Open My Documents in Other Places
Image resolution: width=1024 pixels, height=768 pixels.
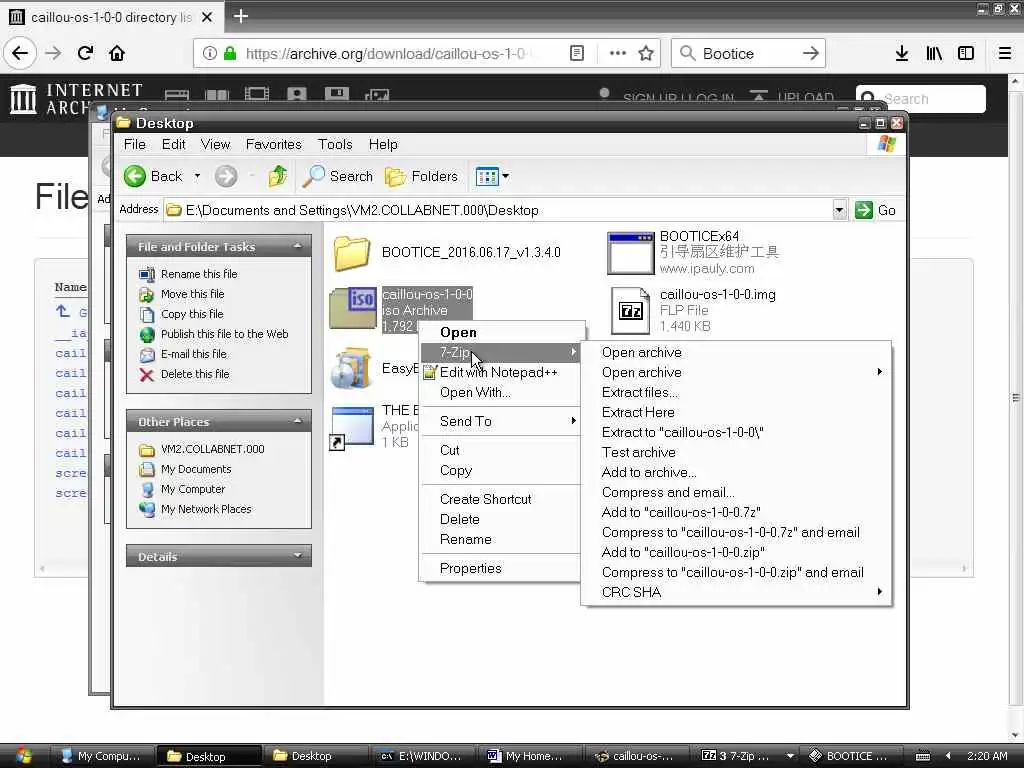click(196, 469)
